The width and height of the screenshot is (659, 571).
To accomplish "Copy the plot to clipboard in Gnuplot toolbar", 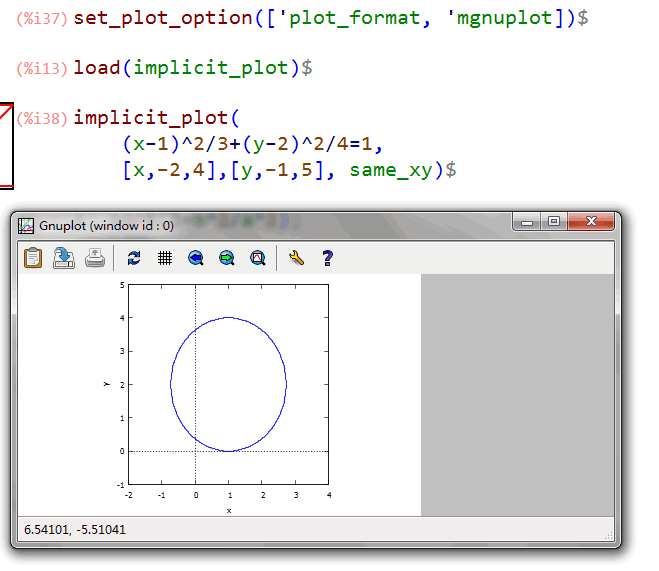I will [33, 258].
